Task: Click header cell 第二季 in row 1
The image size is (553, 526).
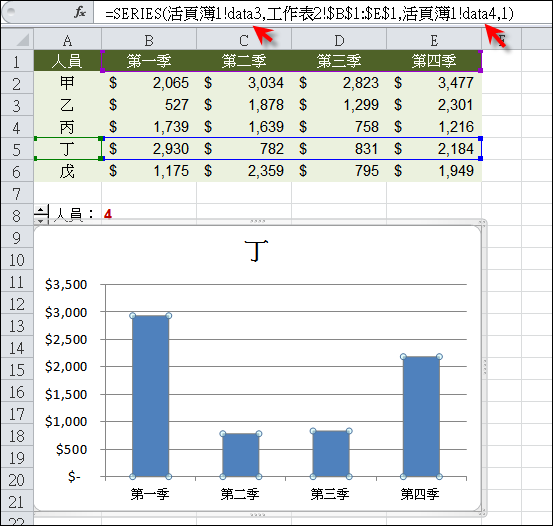Action: [x=244, y=61]
